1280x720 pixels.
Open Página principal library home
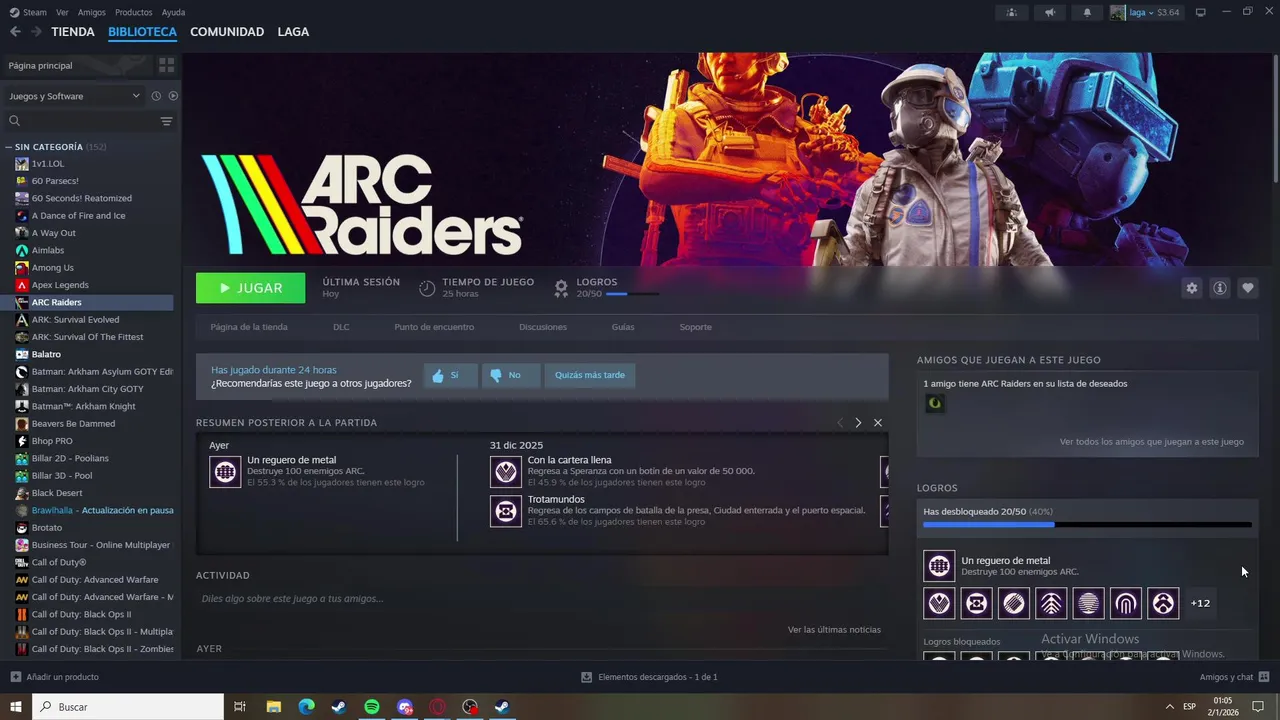[x=76, y=65]
